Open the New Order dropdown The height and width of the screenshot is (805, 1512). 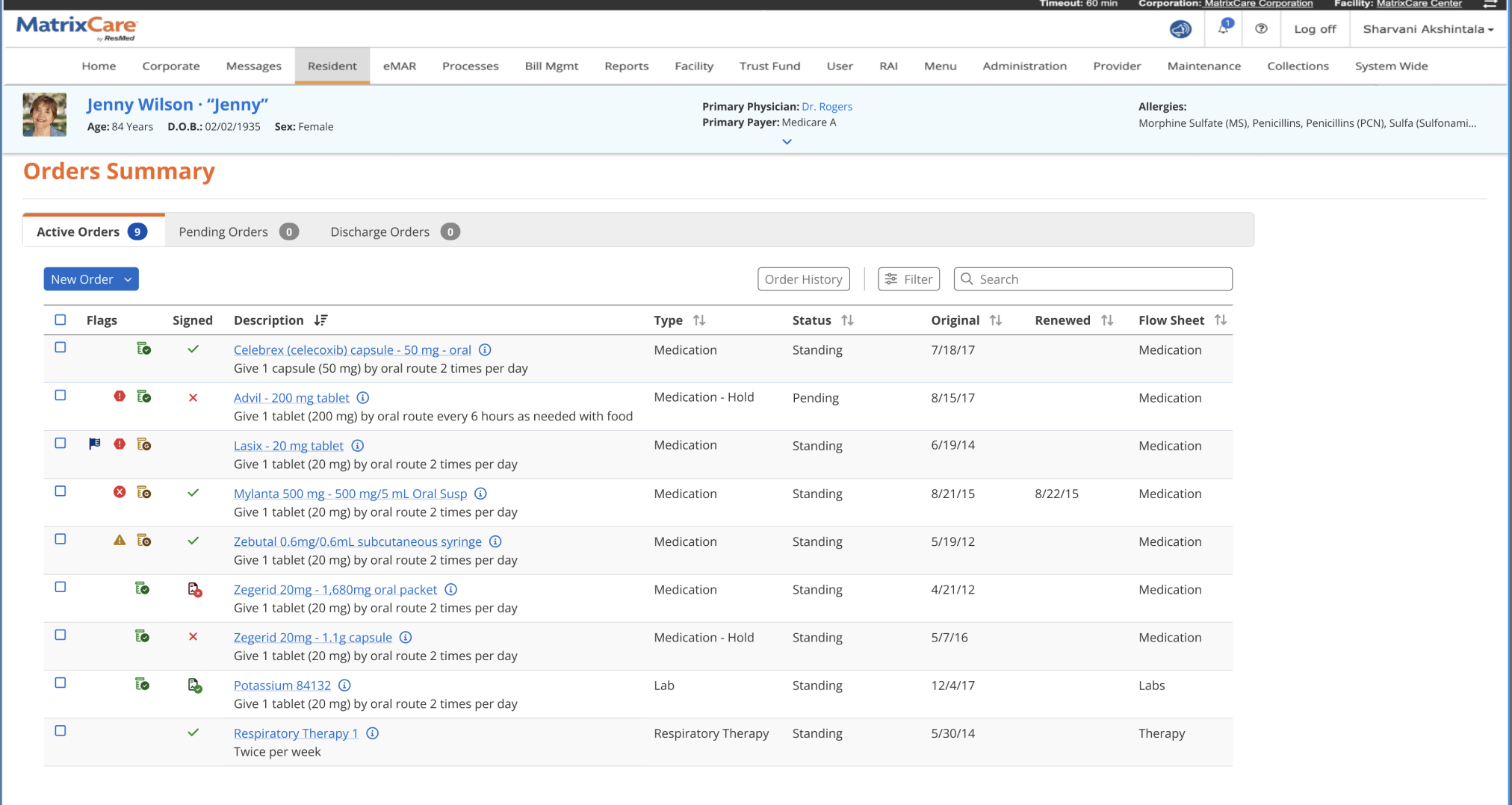point(91,279)
